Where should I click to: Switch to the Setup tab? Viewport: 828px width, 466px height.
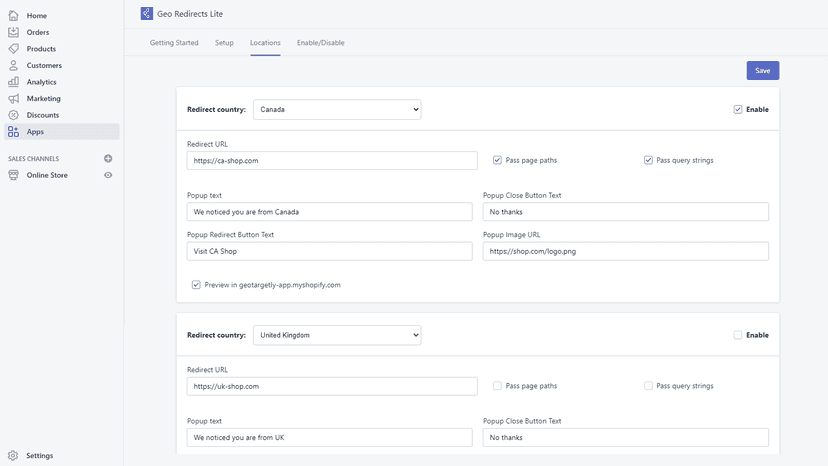coord(224,43)
